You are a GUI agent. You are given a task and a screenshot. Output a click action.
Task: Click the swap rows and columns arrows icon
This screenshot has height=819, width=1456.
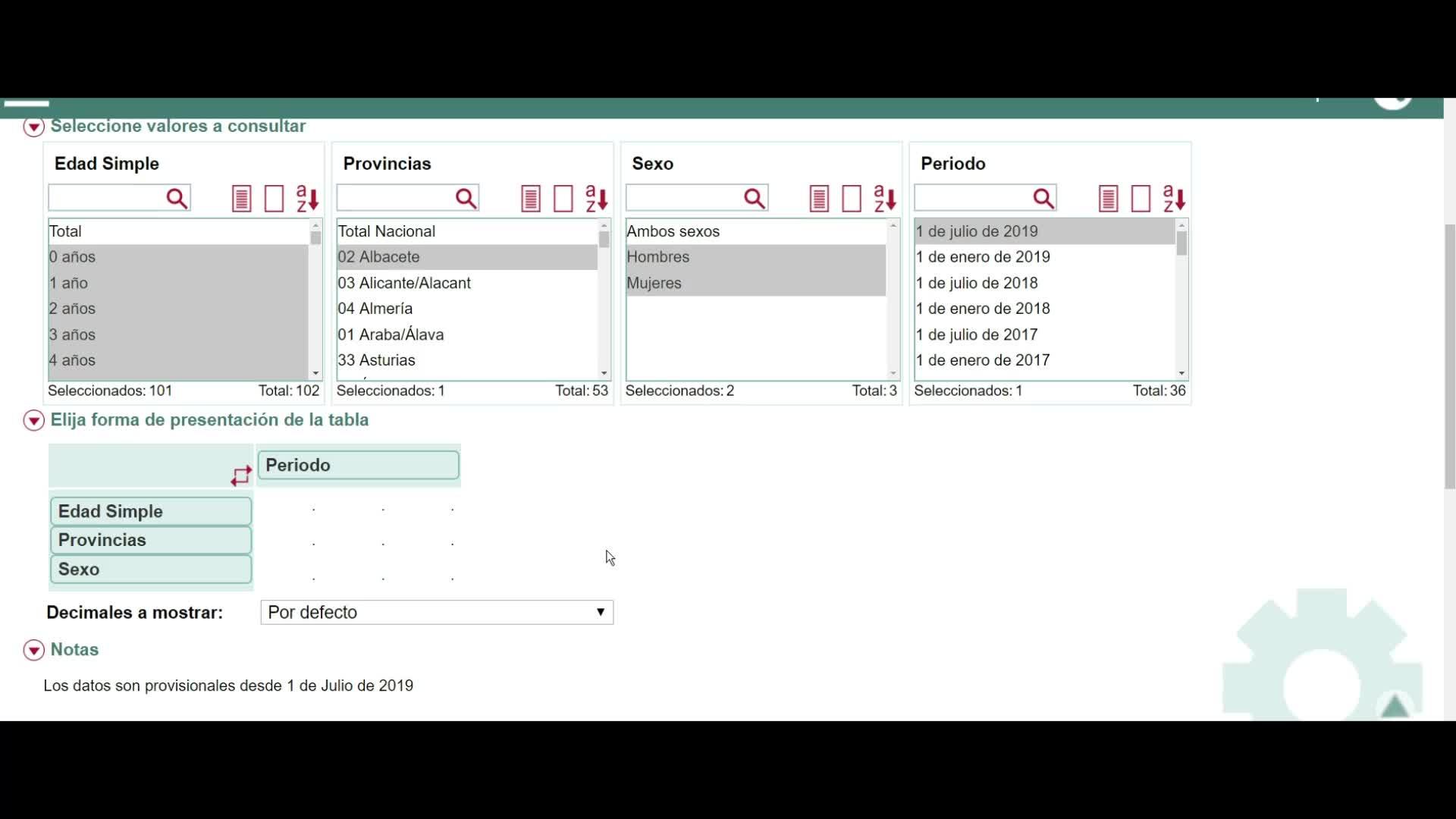[241, 475]
